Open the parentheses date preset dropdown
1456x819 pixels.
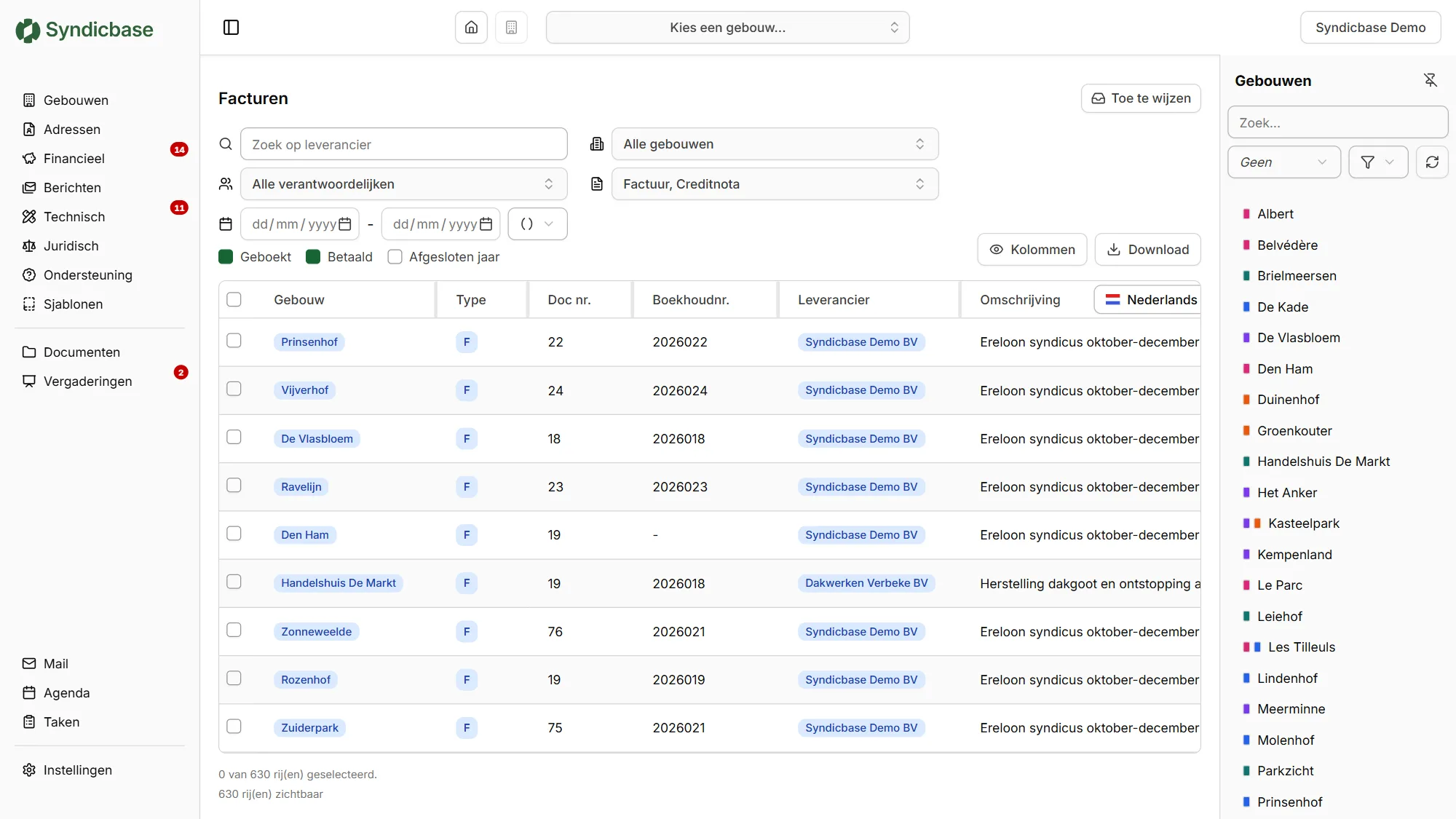click(x=537, y=224)
